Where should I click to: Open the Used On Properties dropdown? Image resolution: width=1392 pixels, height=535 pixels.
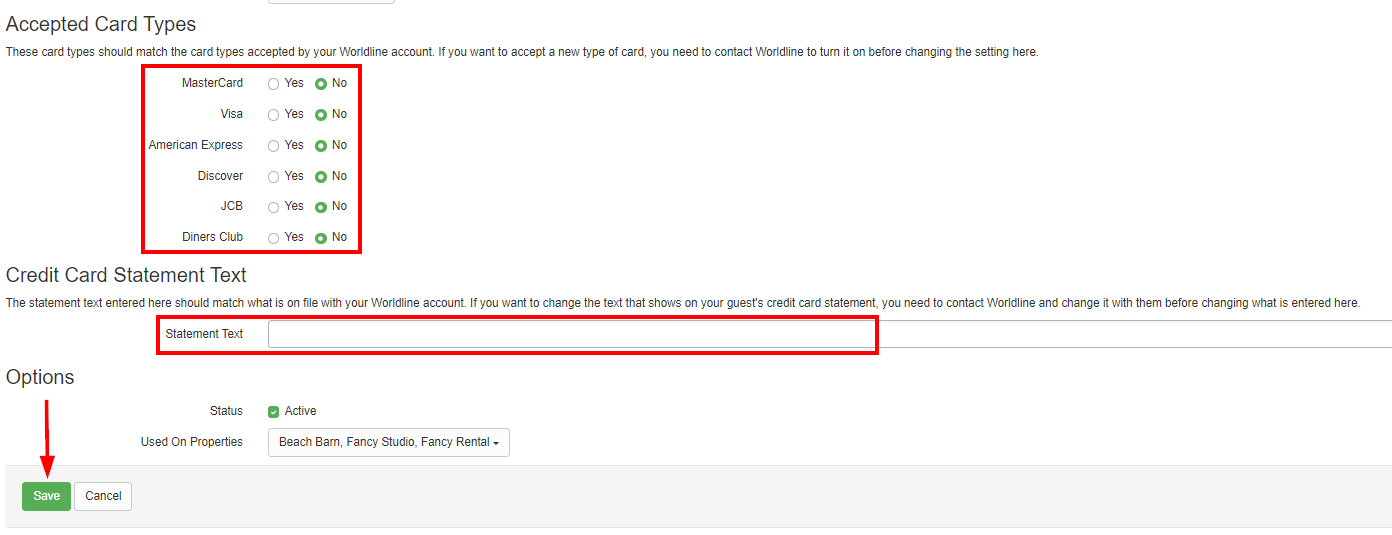point(388,442)
